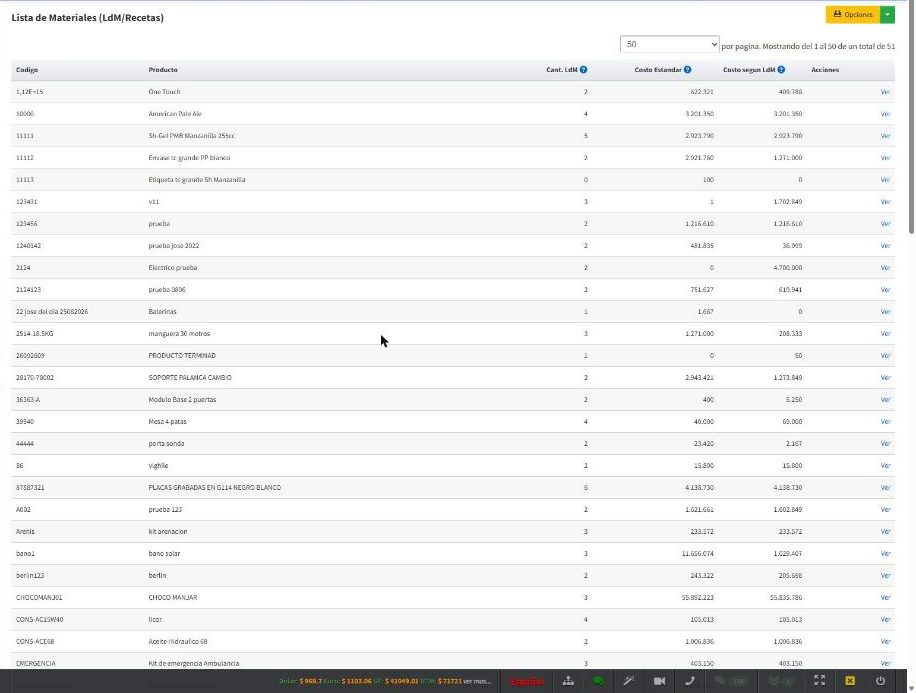The image size is (916, 693).
Task: Click the yellow X icon in bottom bar
Action: pyautogui.click(x=850, y=681)
